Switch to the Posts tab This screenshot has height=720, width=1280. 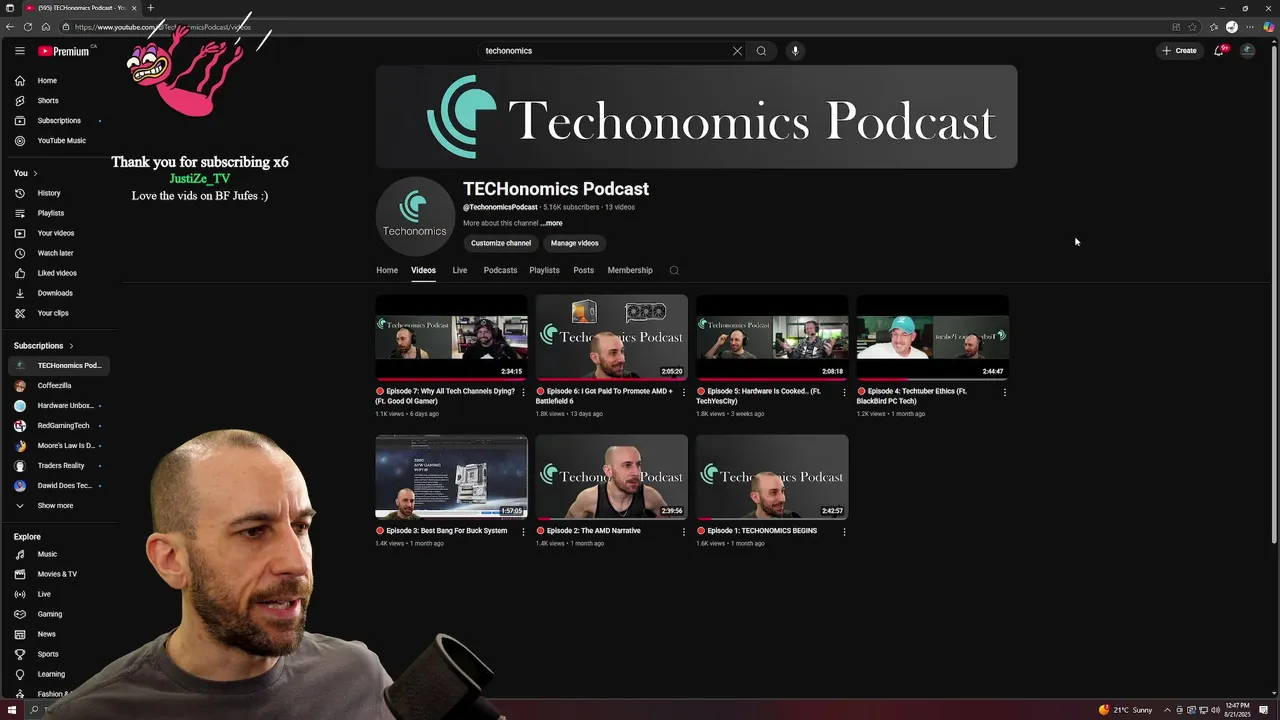[584, 270]
